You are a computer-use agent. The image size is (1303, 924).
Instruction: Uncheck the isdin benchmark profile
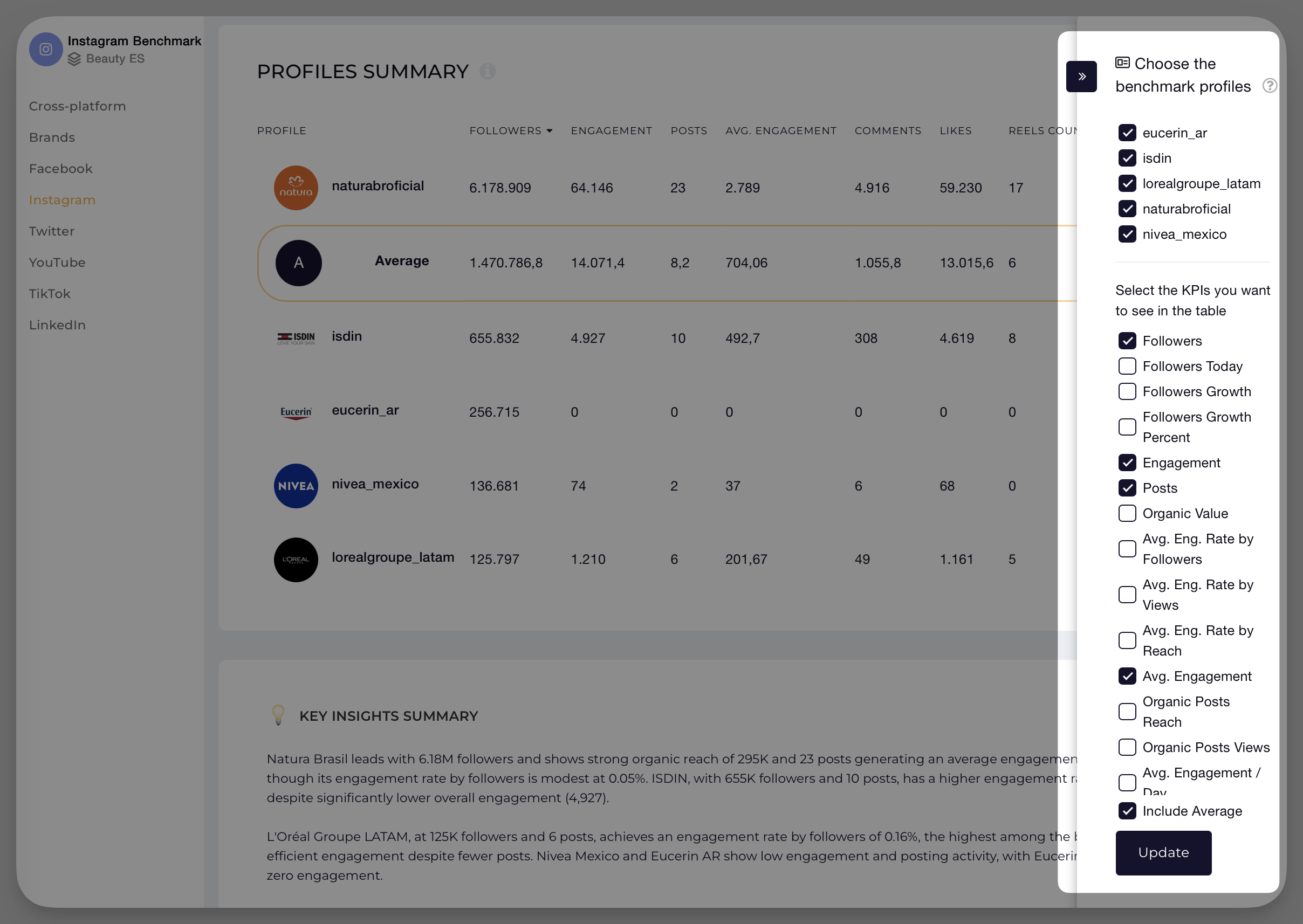point(1128,158)
